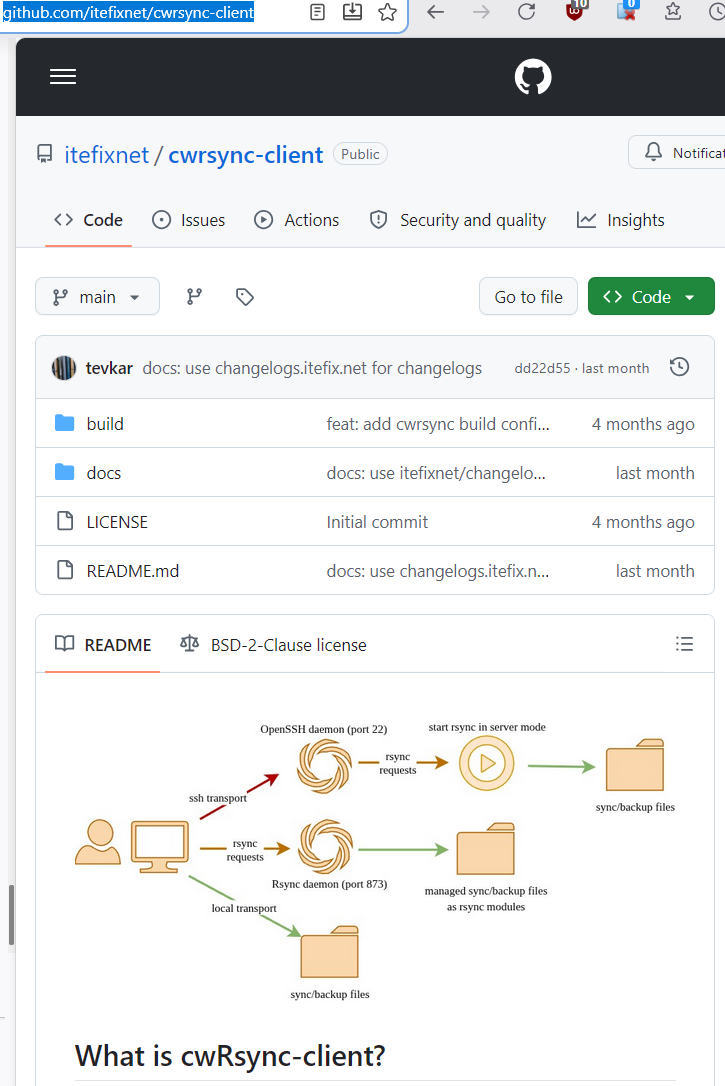Open the GitHub home page via logo

coord(532,76)
